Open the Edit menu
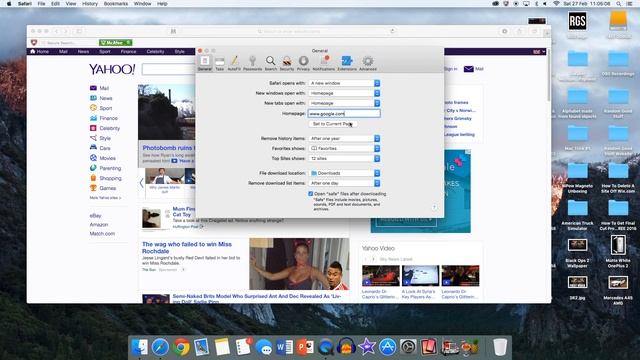This screenshot has height=360, width=640. (x=55, y=4)
